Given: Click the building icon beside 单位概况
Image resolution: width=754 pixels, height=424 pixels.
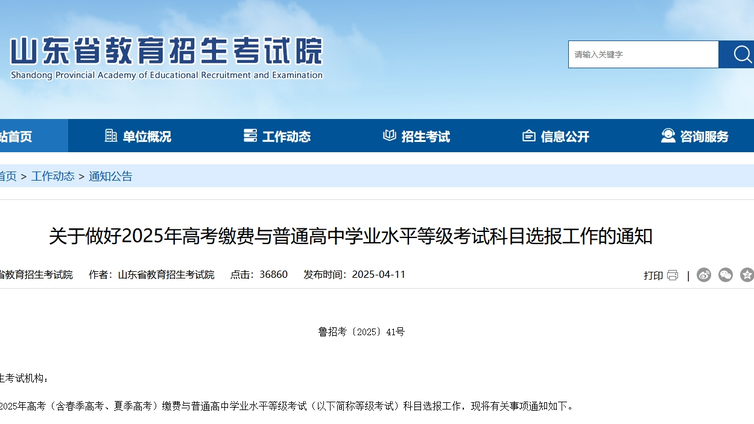Looking at the screenshot, I should pyautogui.click(x=111, y=136).
